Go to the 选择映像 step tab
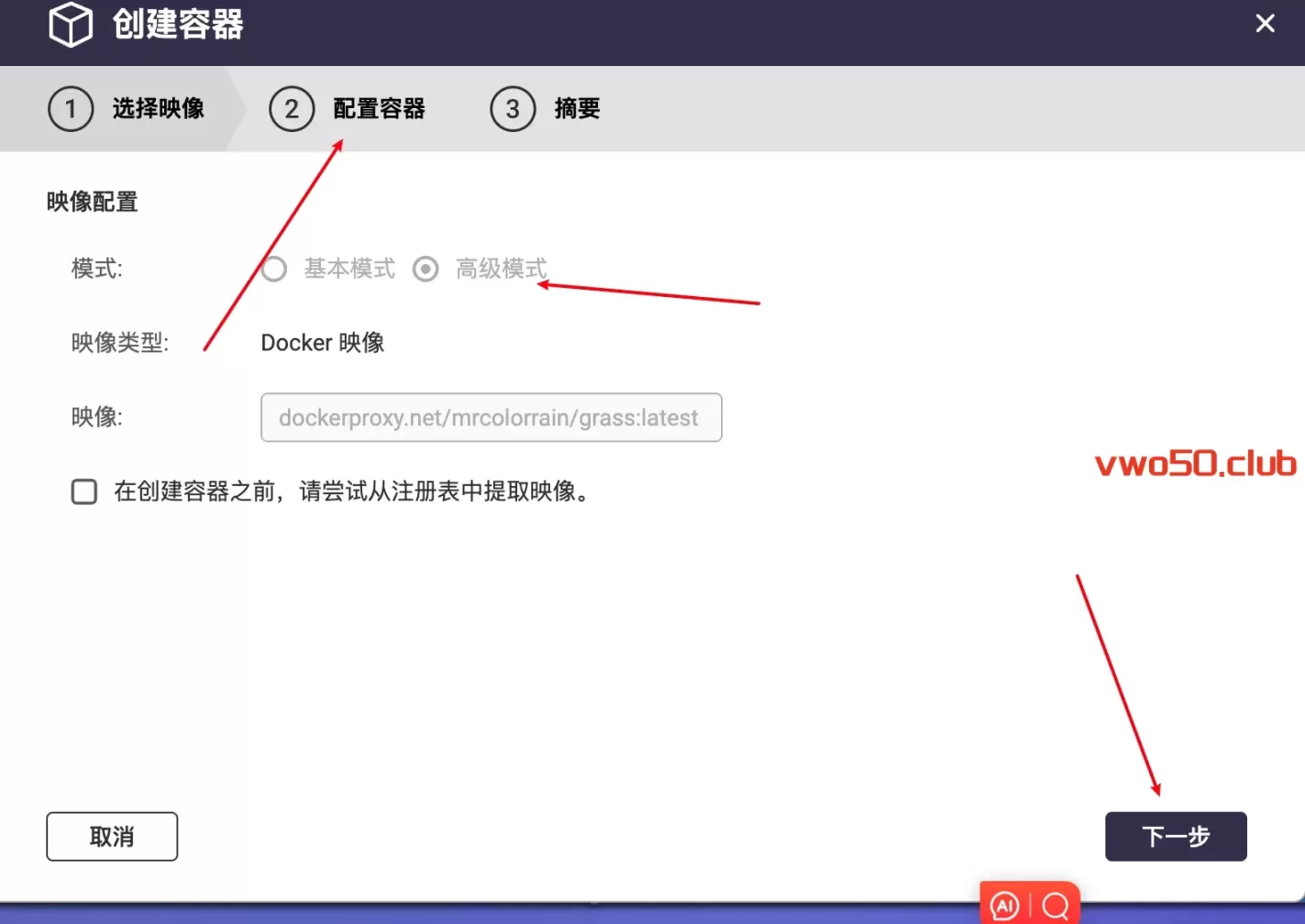Image resolution: width=1305 pixels, height=924 pixels. [x=158, y=109]
